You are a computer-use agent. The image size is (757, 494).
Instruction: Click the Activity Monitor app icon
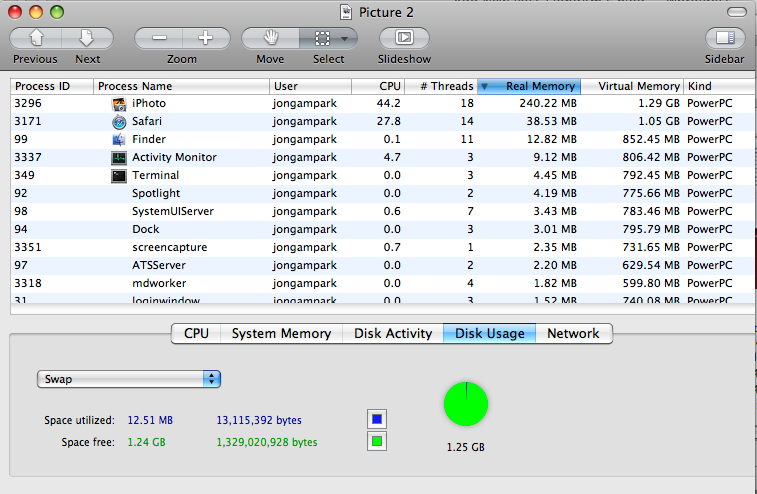click(x=119, y=157)
